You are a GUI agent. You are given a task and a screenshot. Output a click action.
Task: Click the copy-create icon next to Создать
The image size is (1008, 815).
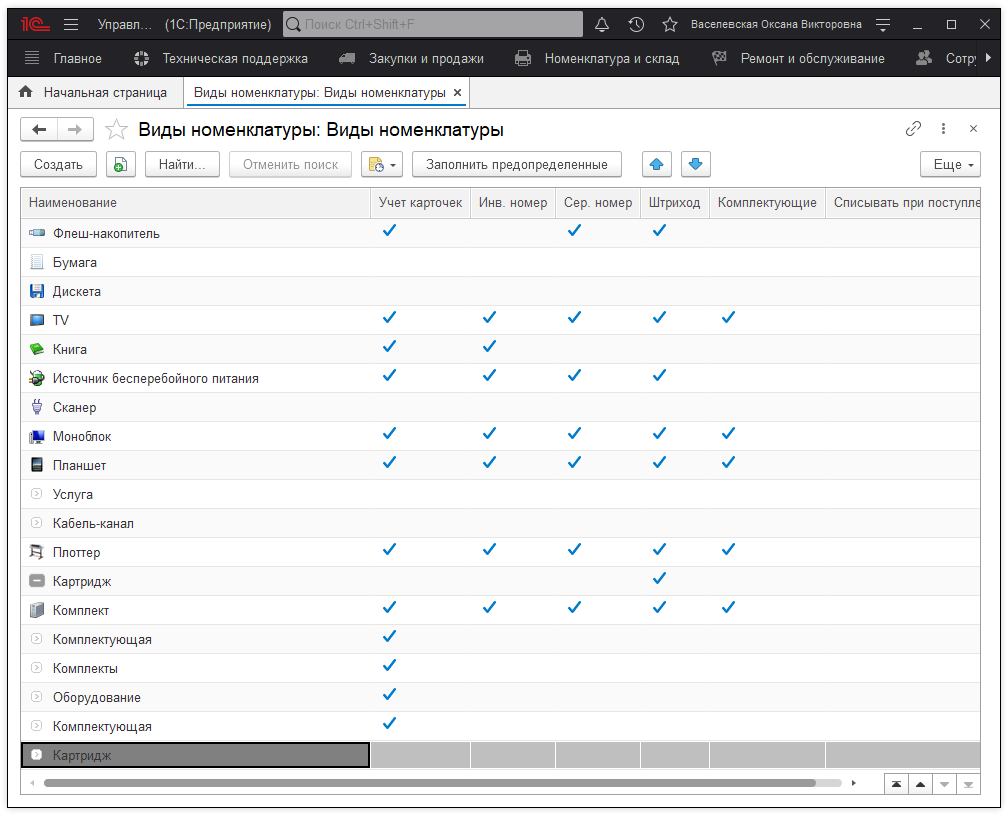(x=120, y=165)
